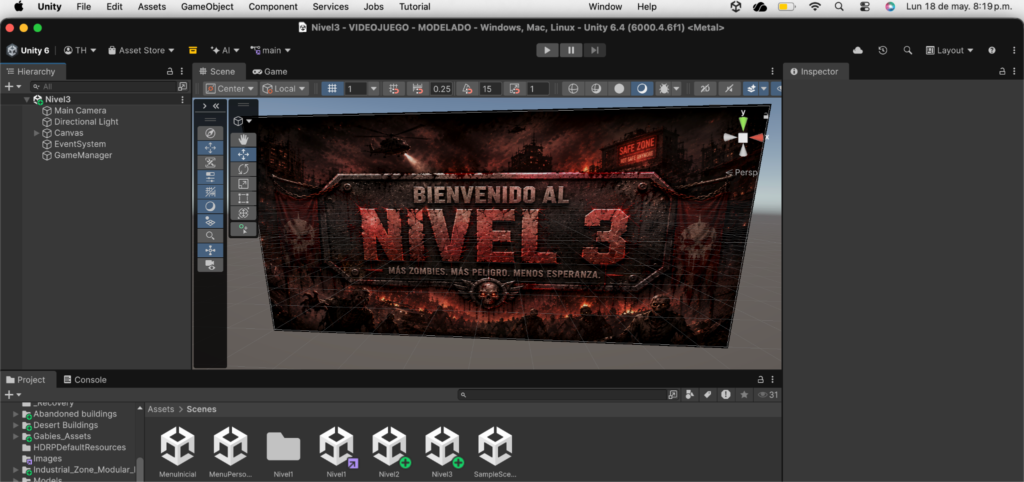This screenshot has height=482, width=1024.
Task: Click the Unity 6 logo button
Action: (x=28, y=50)
